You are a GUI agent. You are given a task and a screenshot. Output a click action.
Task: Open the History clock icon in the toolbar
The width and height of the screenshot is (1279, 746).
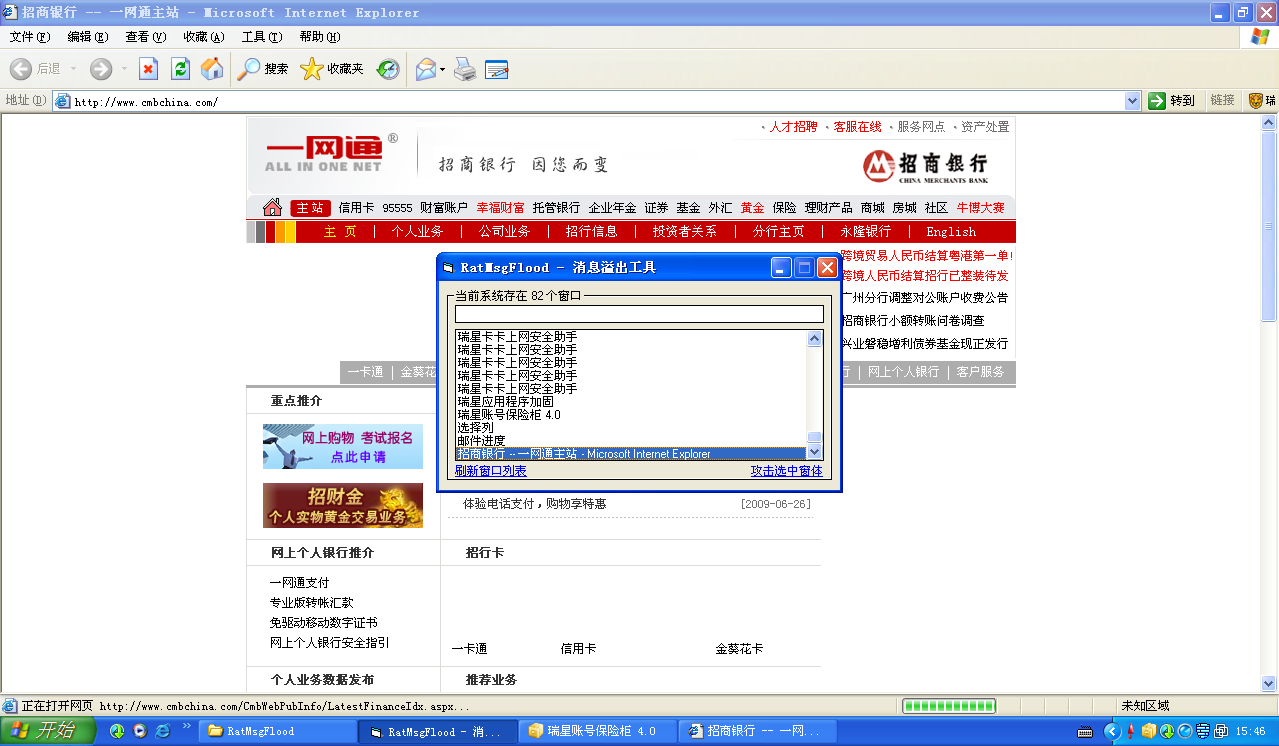click(388, 69)
